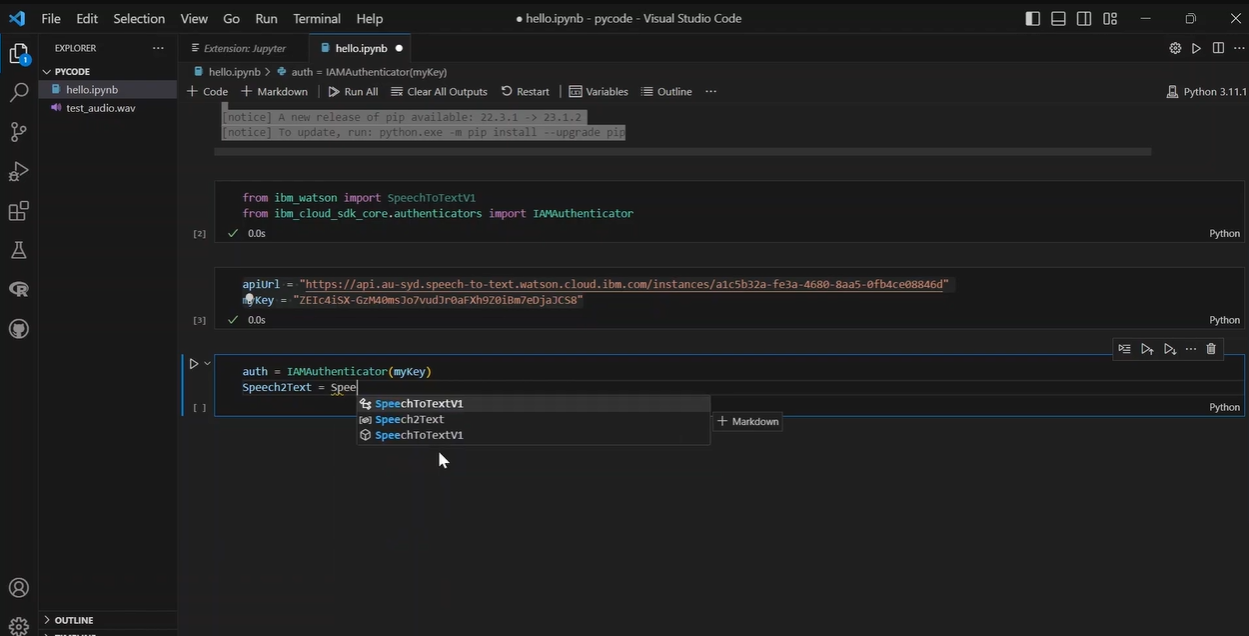Viewport: 1249px width, 636px height.
Task: Run the current auth cell
Action: click(x=194, y=364)
